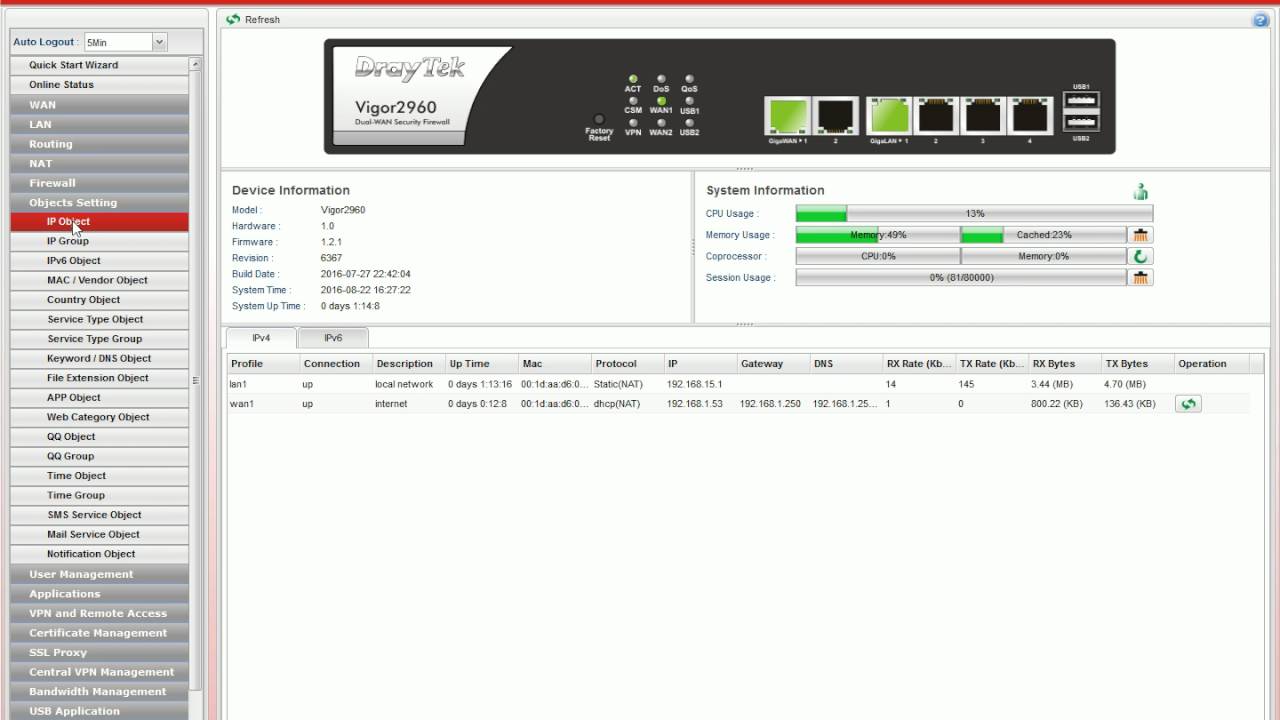Open MAC / Vendor Object entry

(x=99, y=280)
